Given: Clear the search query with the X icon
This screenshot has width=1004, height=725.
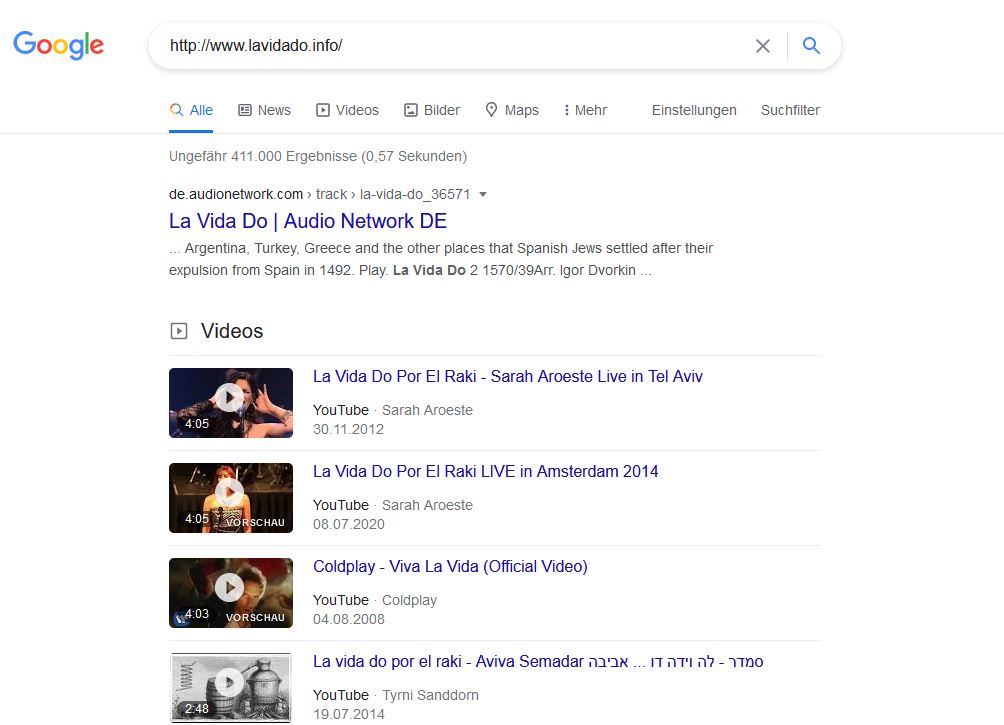Looking at the screenshot, I should pyautogui.click(x=762, y=46).
